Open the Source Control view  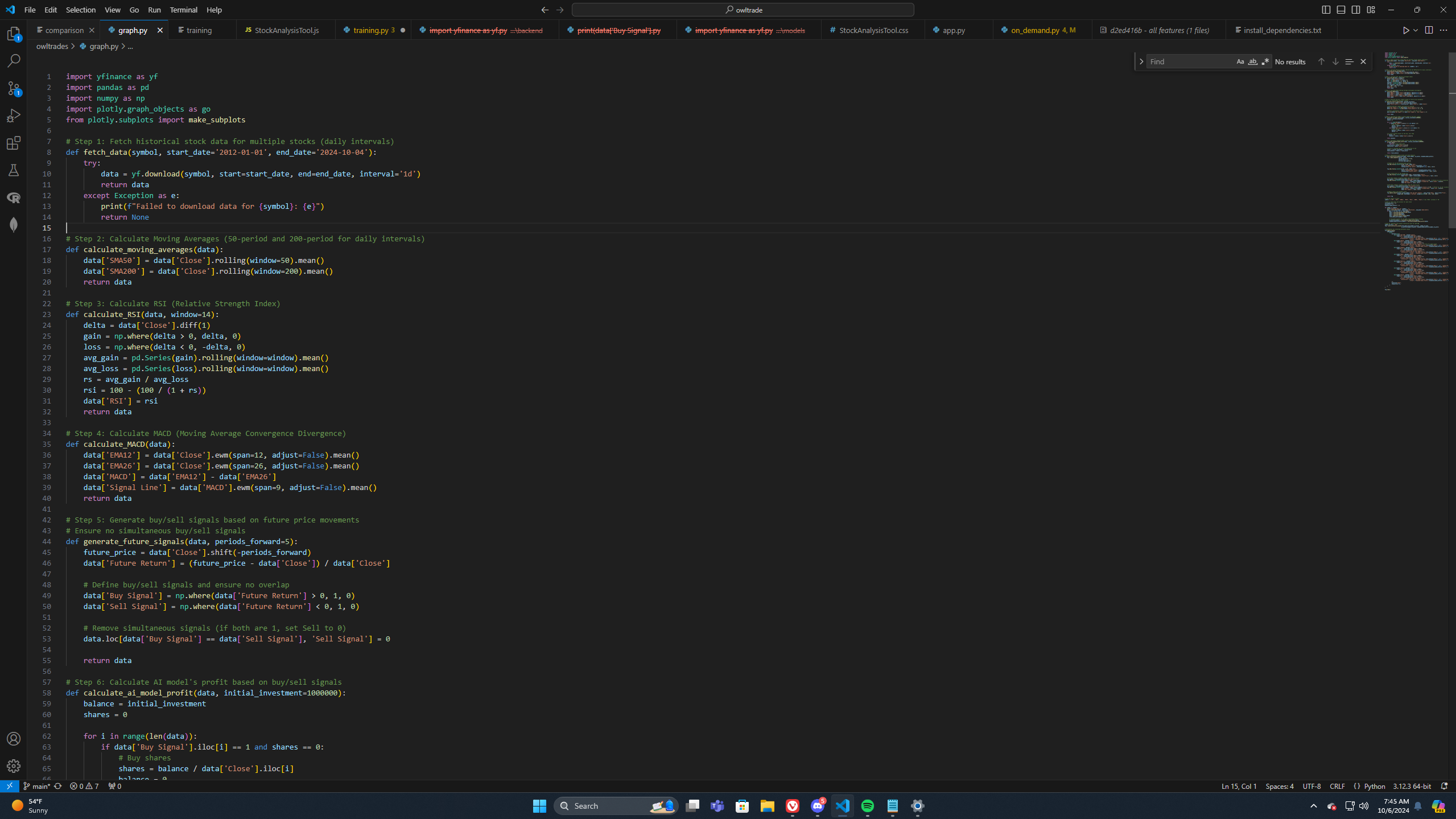point(14,88)
